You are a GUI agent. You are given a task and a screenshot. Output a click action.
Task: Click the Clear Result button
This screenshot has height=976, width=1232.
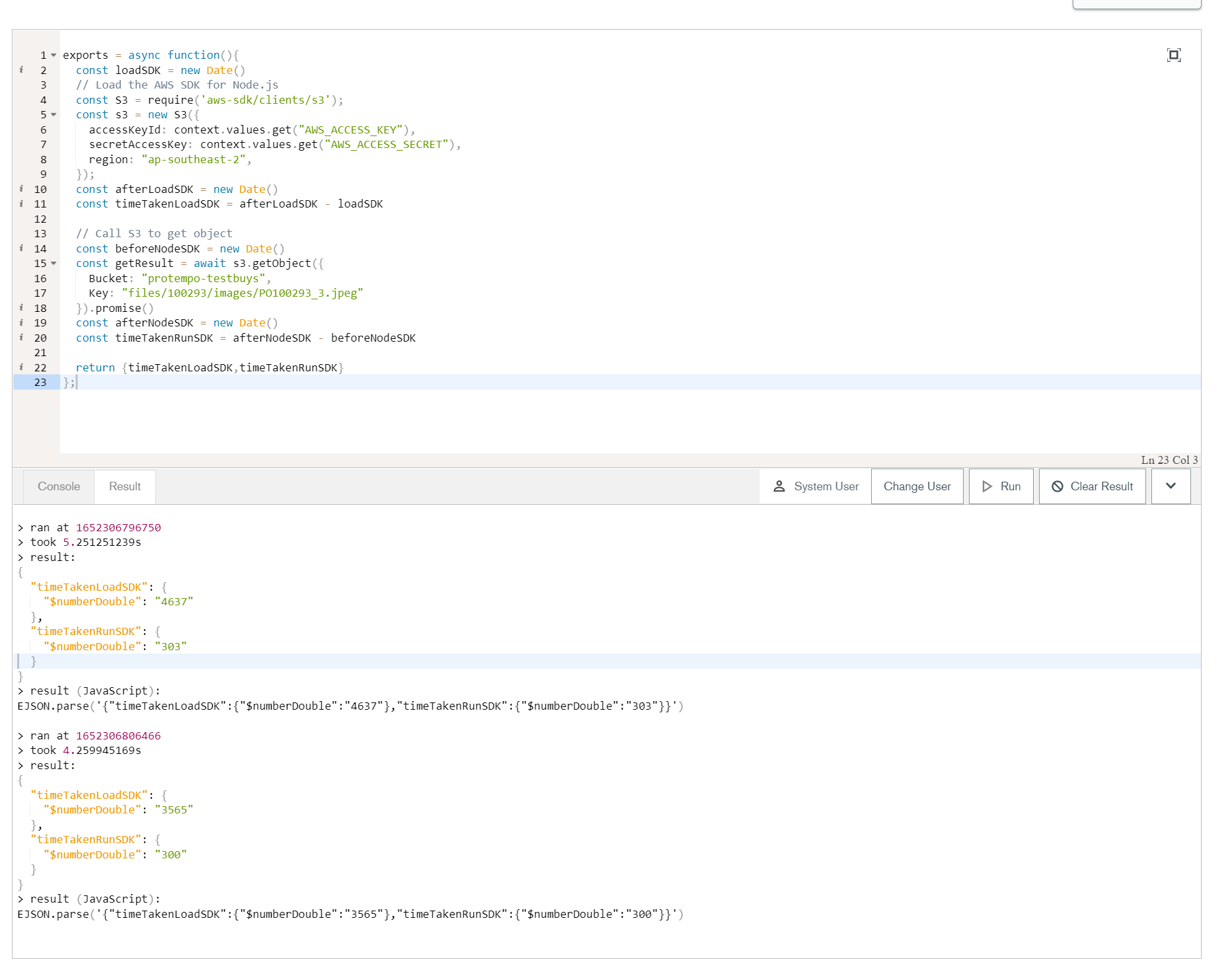coord(1092,486)
